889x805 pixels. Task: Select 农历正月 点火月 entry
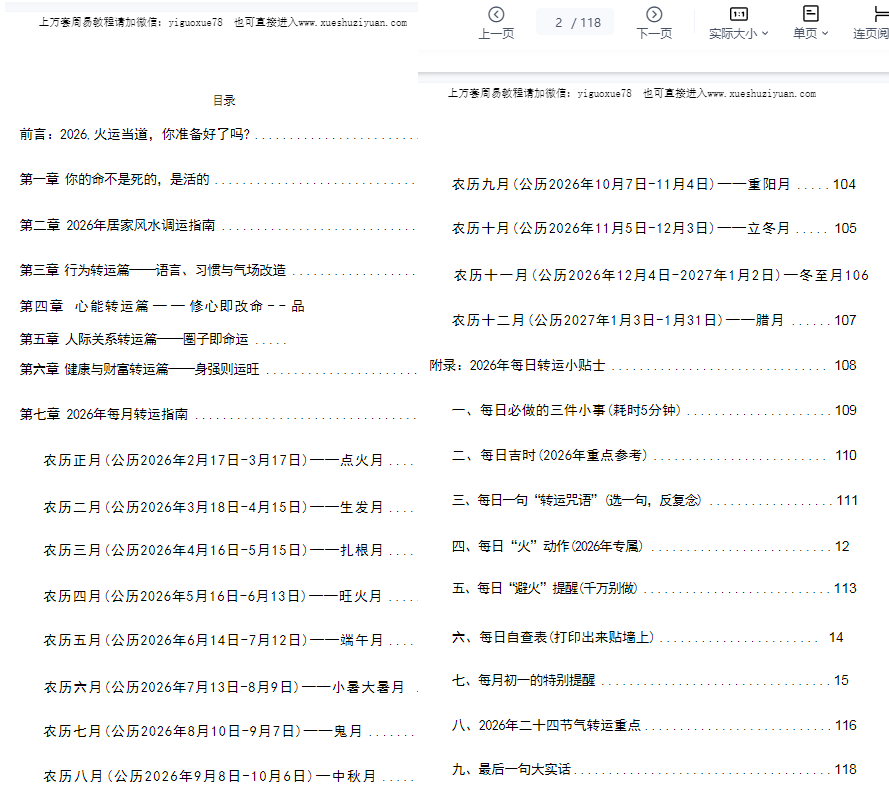click(x=229, y=460)
